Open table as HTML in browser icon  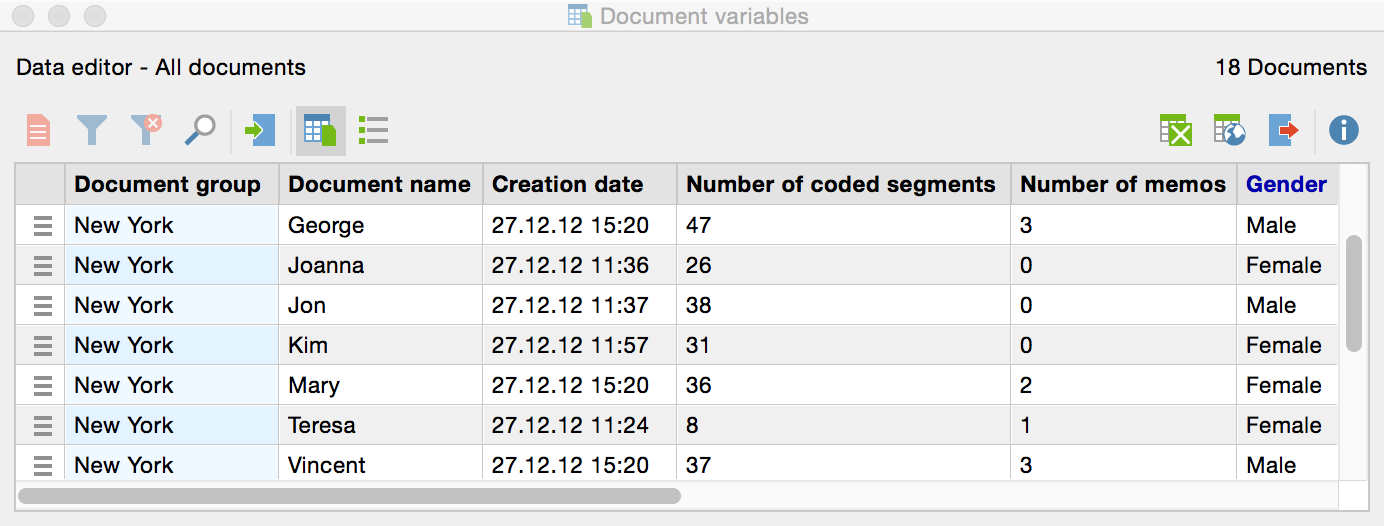[x=1229, y=130]
